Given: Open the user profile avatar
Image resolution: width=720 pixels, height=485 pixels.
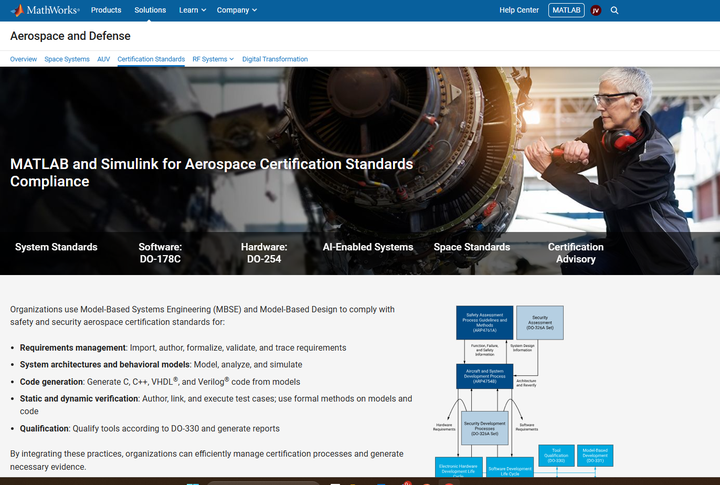Looking at the screenshot, I should [596, 10].
